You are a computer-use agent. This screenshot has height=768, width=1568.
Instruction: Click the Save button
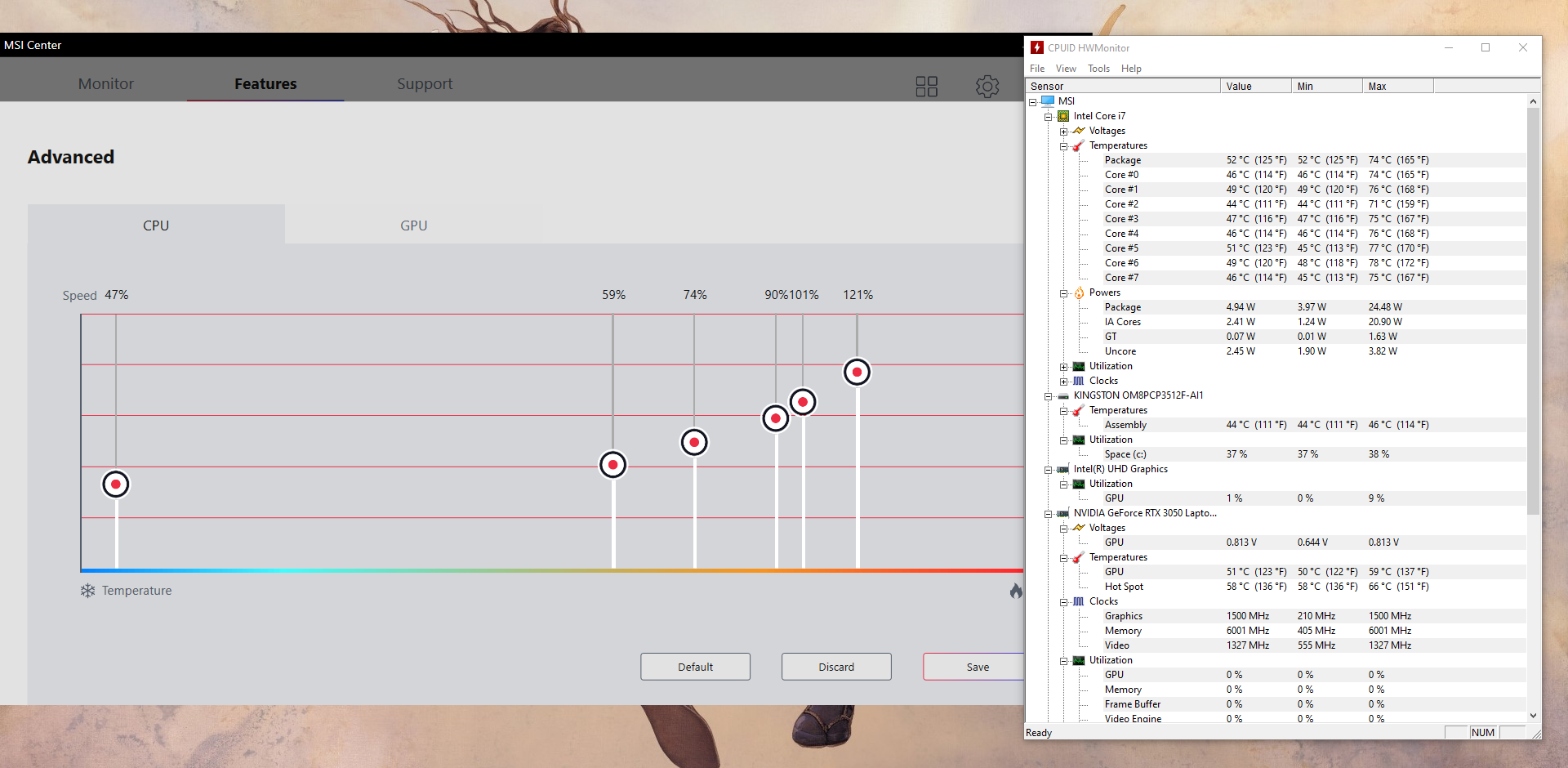click(x=973, y=667)
